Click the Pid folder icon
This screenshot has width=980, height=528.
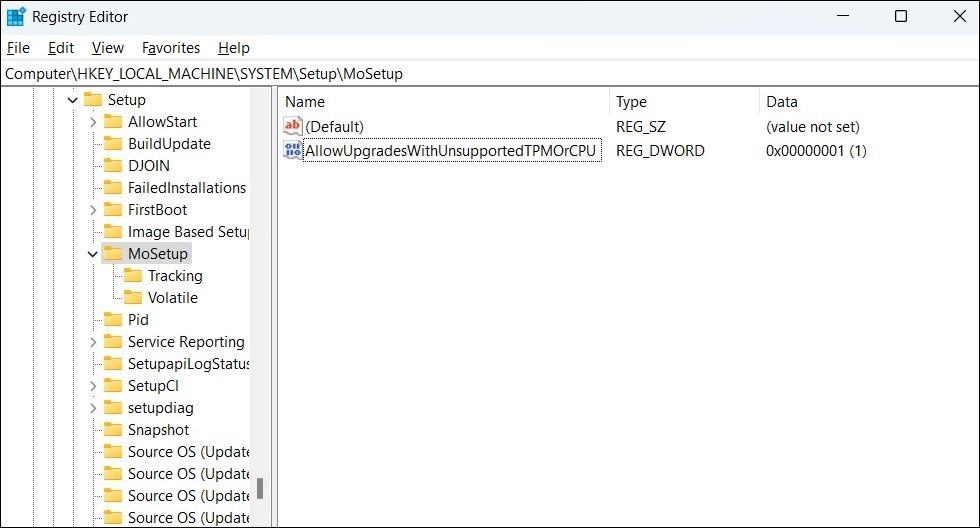click(x=112, y=319)
